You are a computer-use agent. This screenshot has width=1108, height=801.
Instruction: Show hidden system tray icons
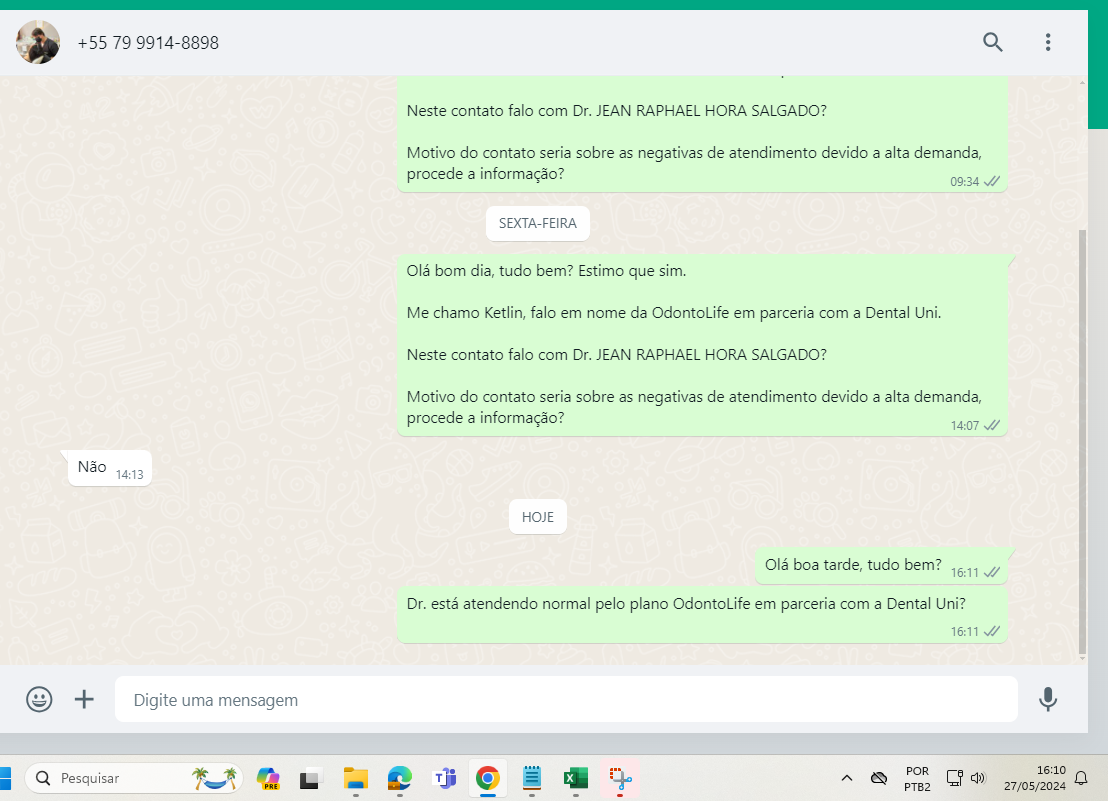pyautogui.click(x=847, y=778)
